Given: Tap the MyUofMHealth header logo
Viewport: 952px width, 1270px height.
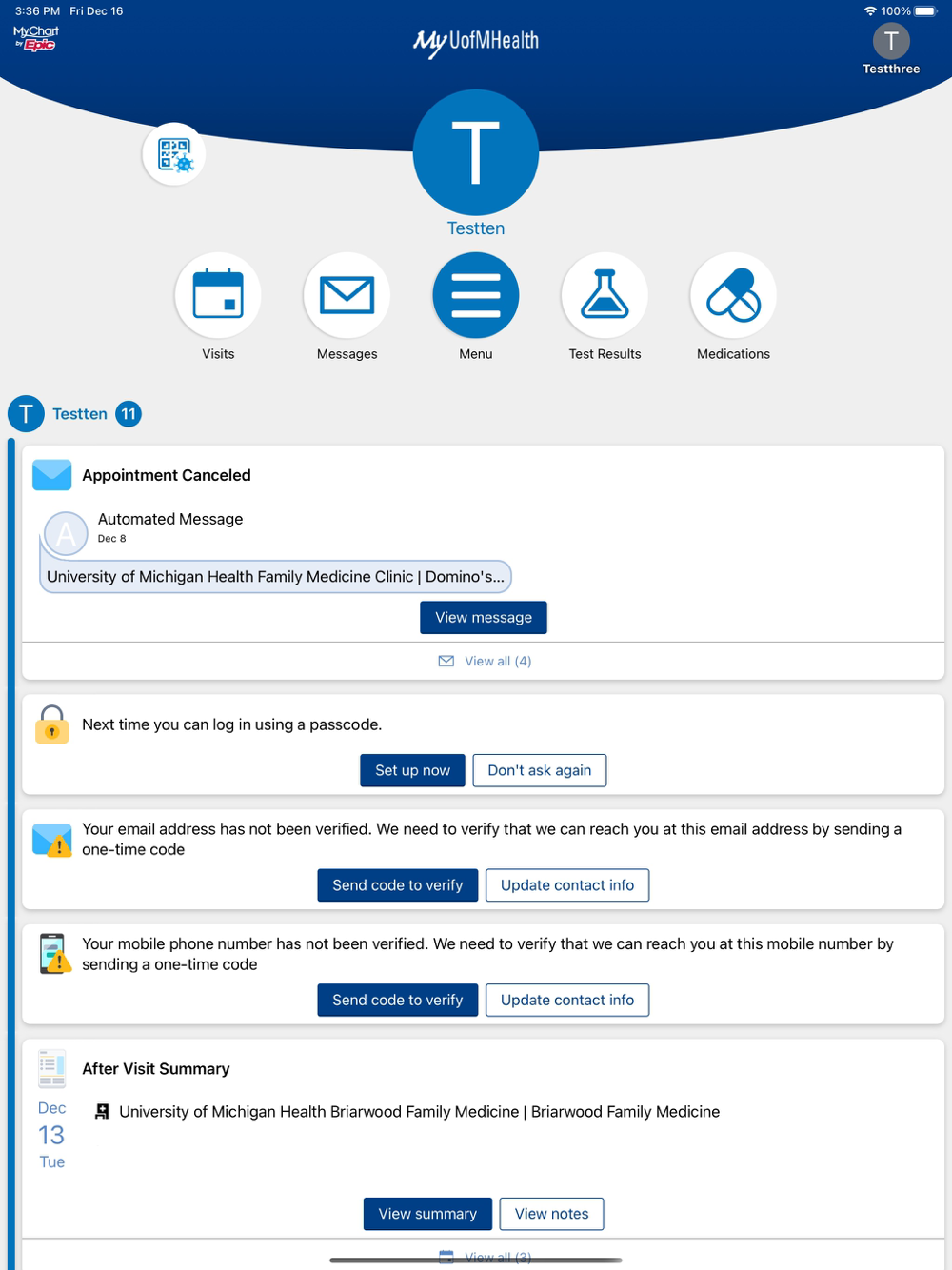Looking at the screenshot, I should [x=476, y=42].
